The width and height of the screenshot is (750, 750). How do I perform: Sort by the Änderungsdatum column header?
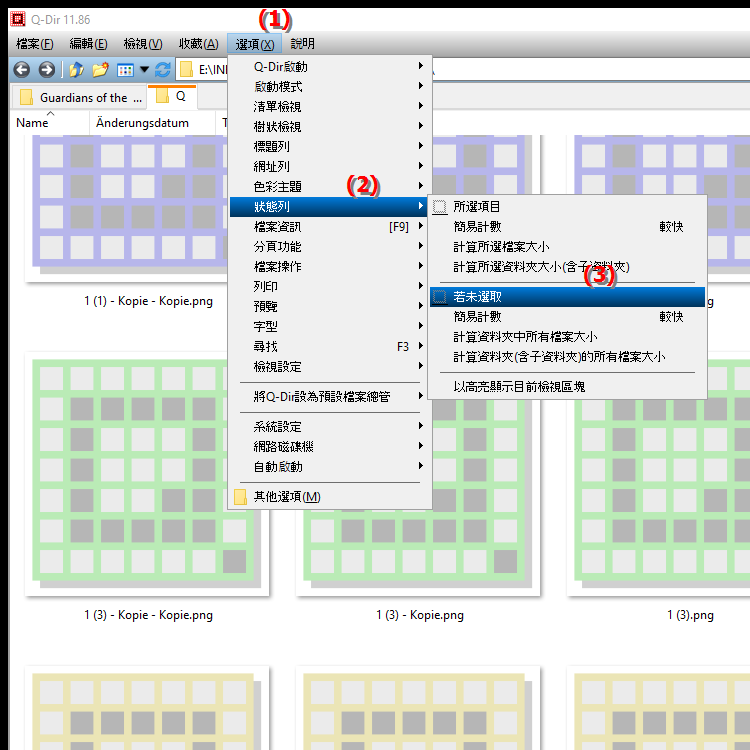tap(152, 122)
